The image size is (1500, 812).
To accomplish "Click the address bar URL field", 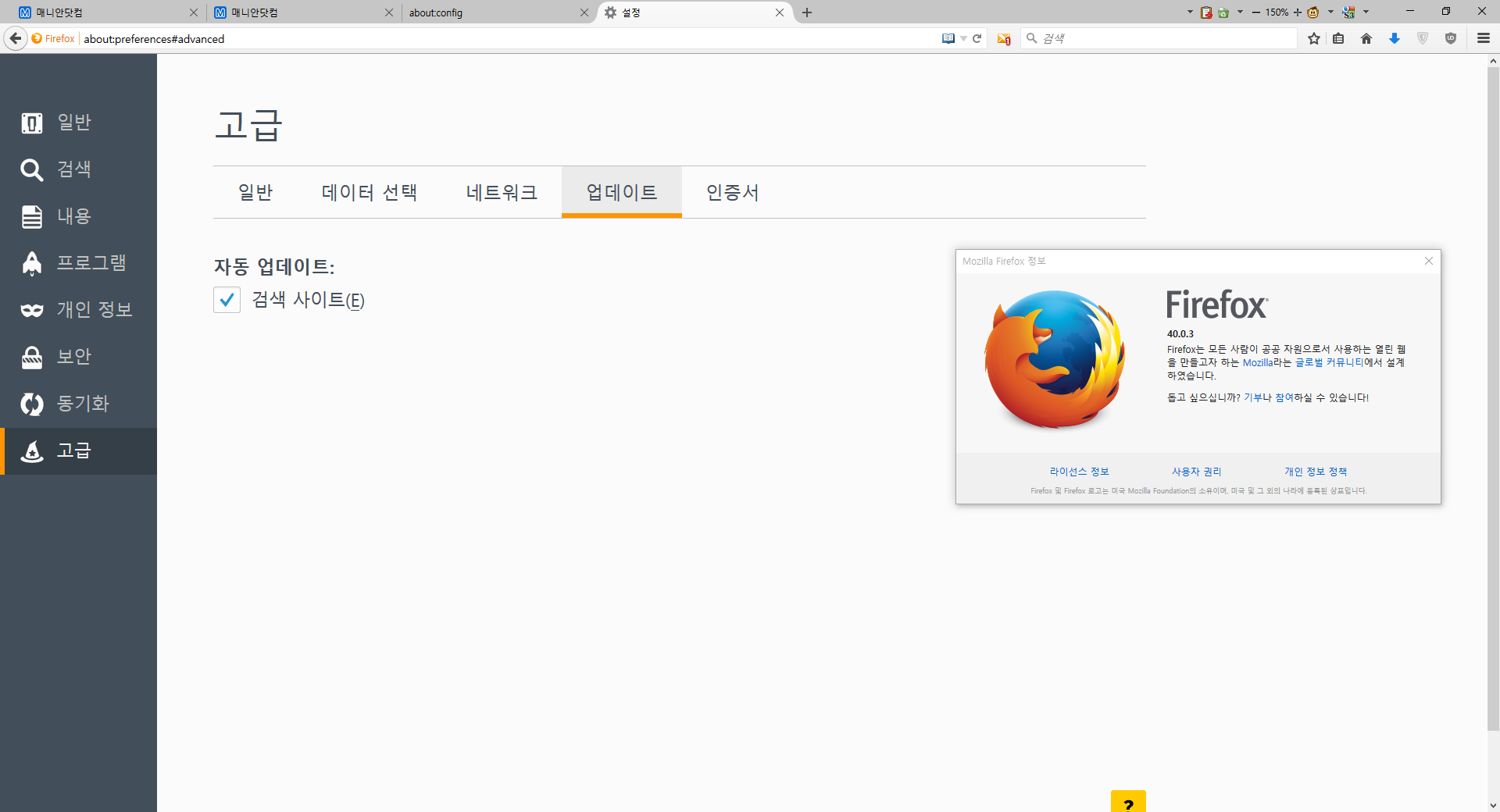I will (508, 38).
